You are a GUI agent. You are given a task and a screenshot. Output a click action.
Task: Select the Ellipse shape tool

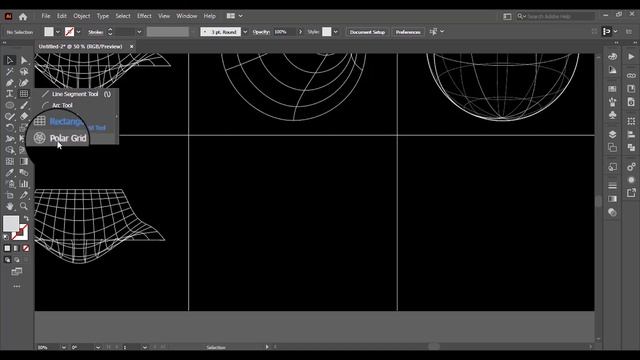click(x=10, y=105)
